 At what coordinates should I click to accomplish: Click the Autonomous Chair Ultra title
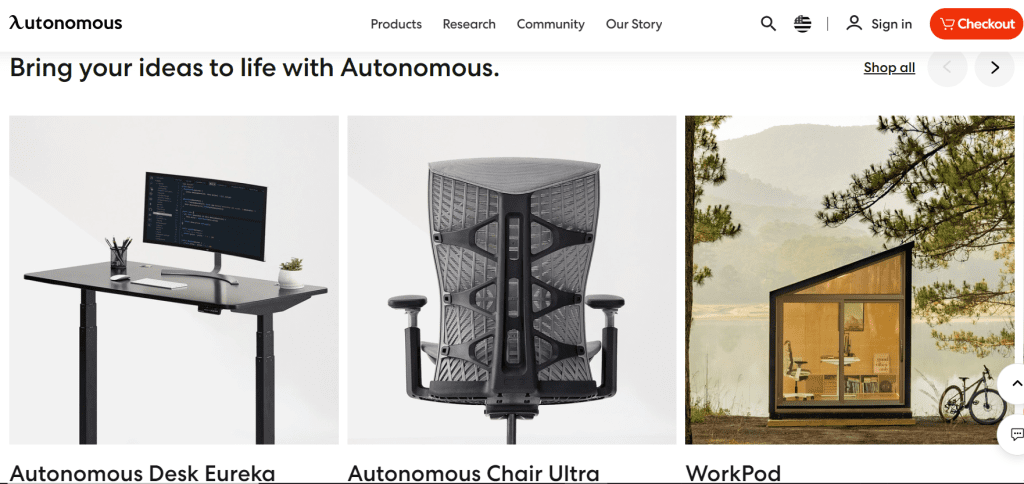click(473, 474)
